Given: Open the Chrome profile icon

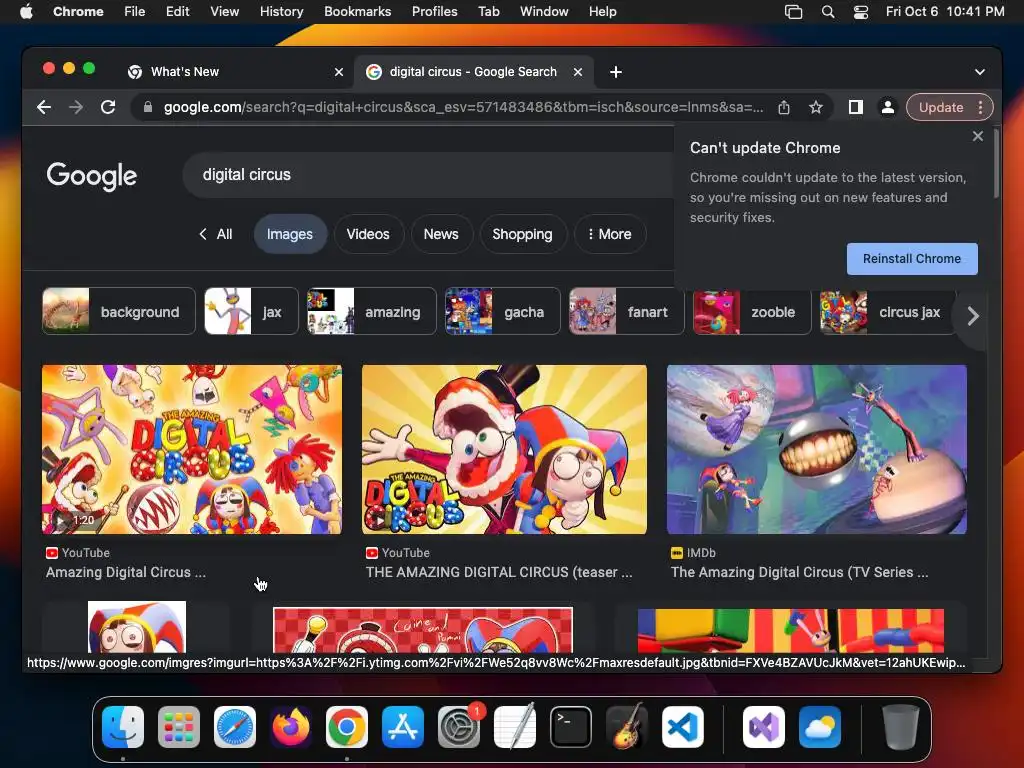Looking at the screenshot, I should pyautogui.click(x=888, y=107).
